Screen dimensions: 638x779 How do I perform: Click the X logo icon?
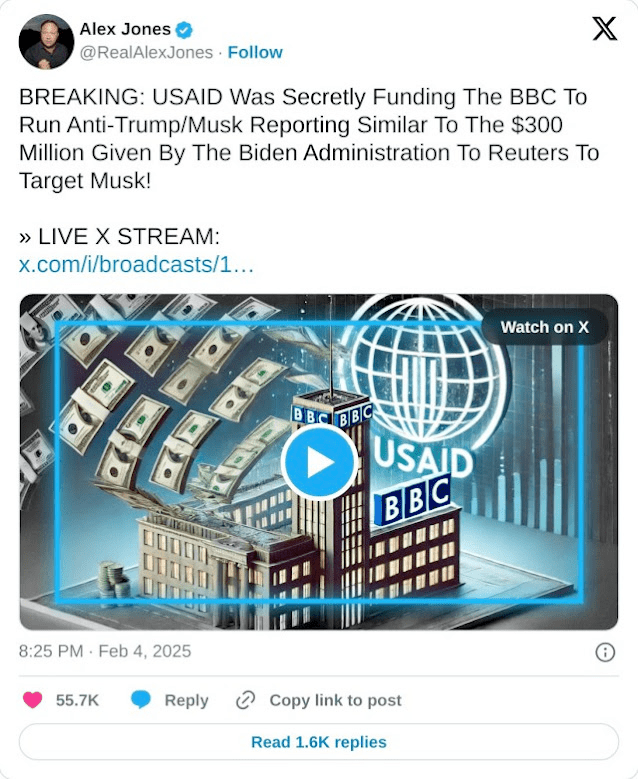pyautogui.click(x=605, y=29)
